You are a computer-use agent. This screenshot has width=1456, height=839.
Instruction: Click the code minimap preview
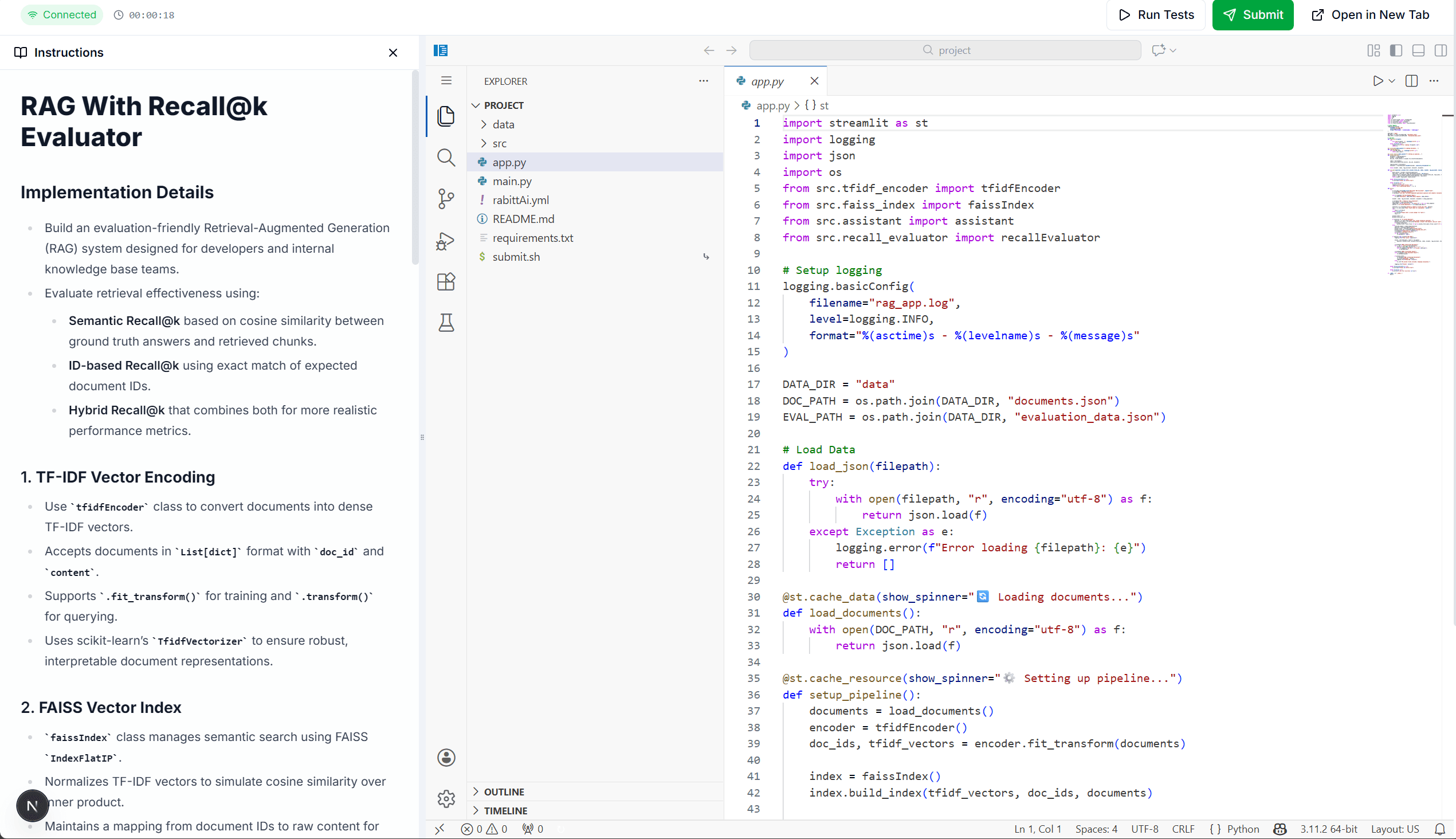(1414, 195)
